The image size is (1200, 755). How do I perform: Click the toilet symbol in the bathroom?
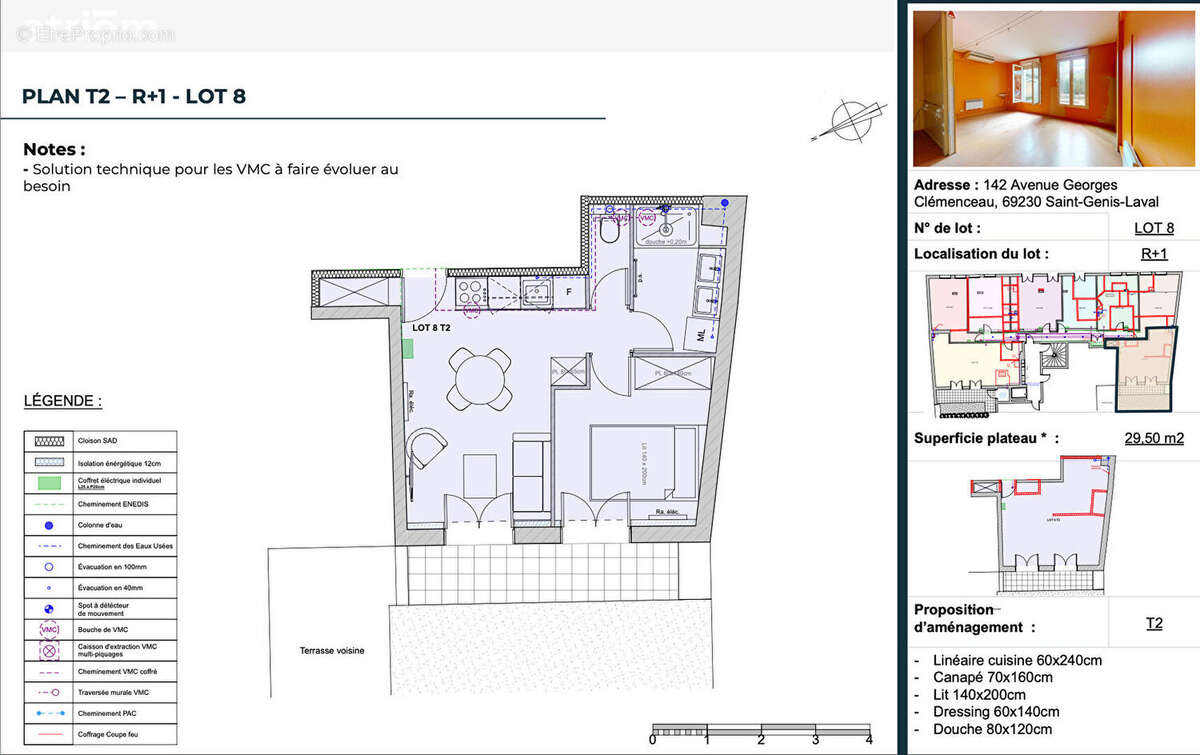(x=609, y=231)
